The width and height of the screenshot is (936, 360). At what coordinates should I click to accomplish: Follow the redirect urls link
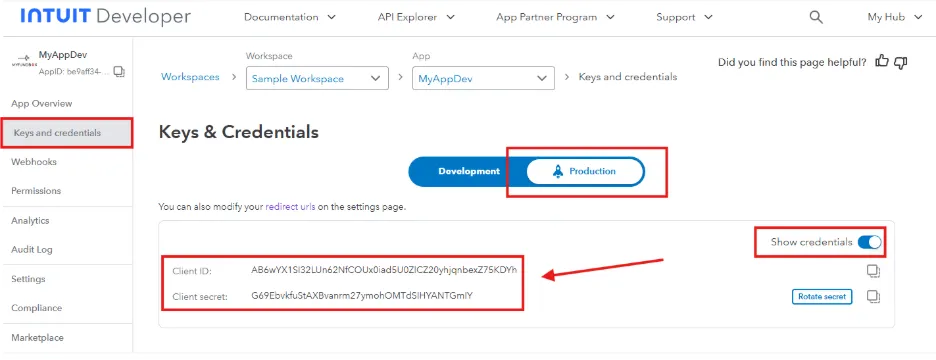tap(290, 207)
